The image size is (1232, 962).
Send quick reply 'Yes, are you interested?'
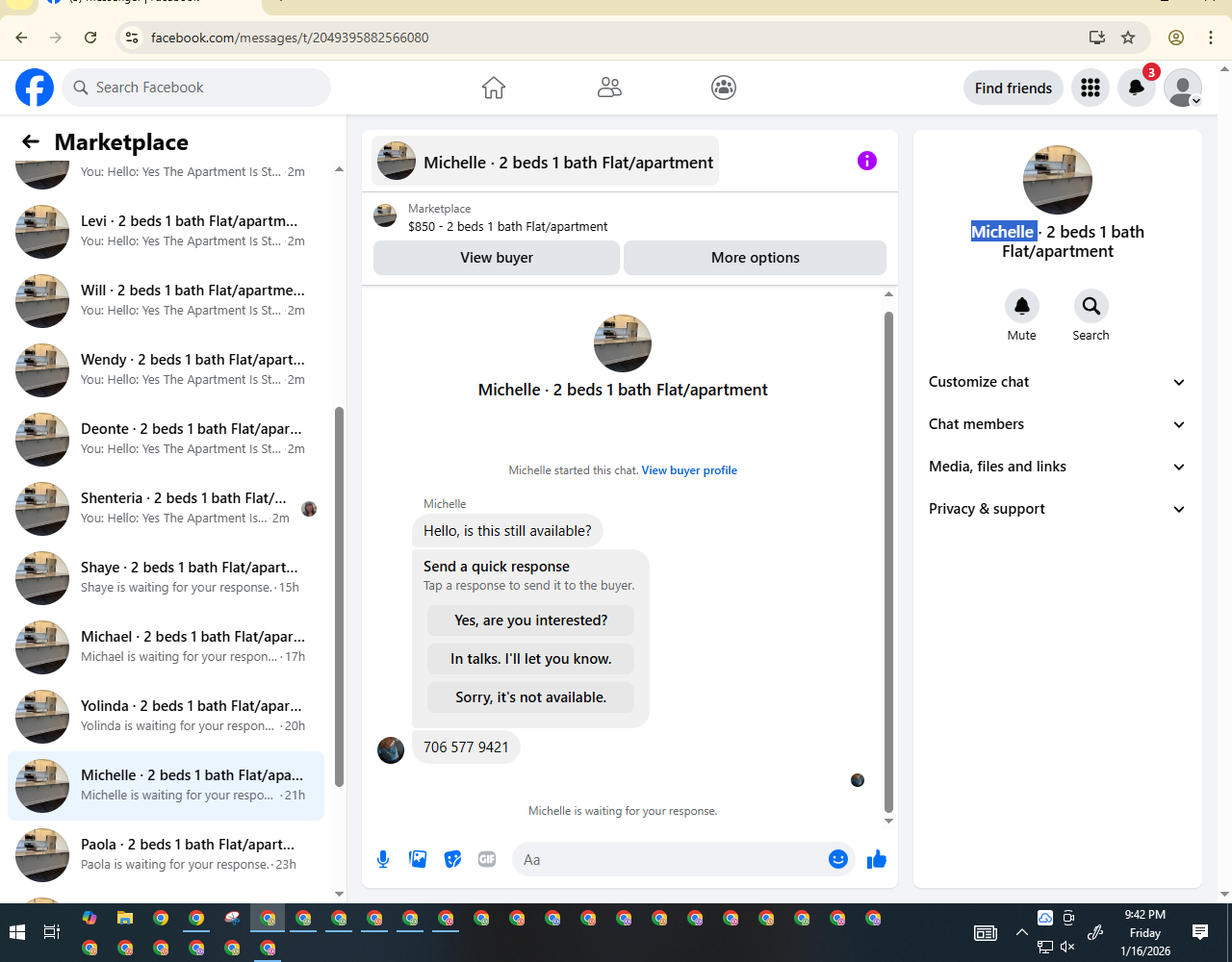pyautogui.click(x=531, y=620)
